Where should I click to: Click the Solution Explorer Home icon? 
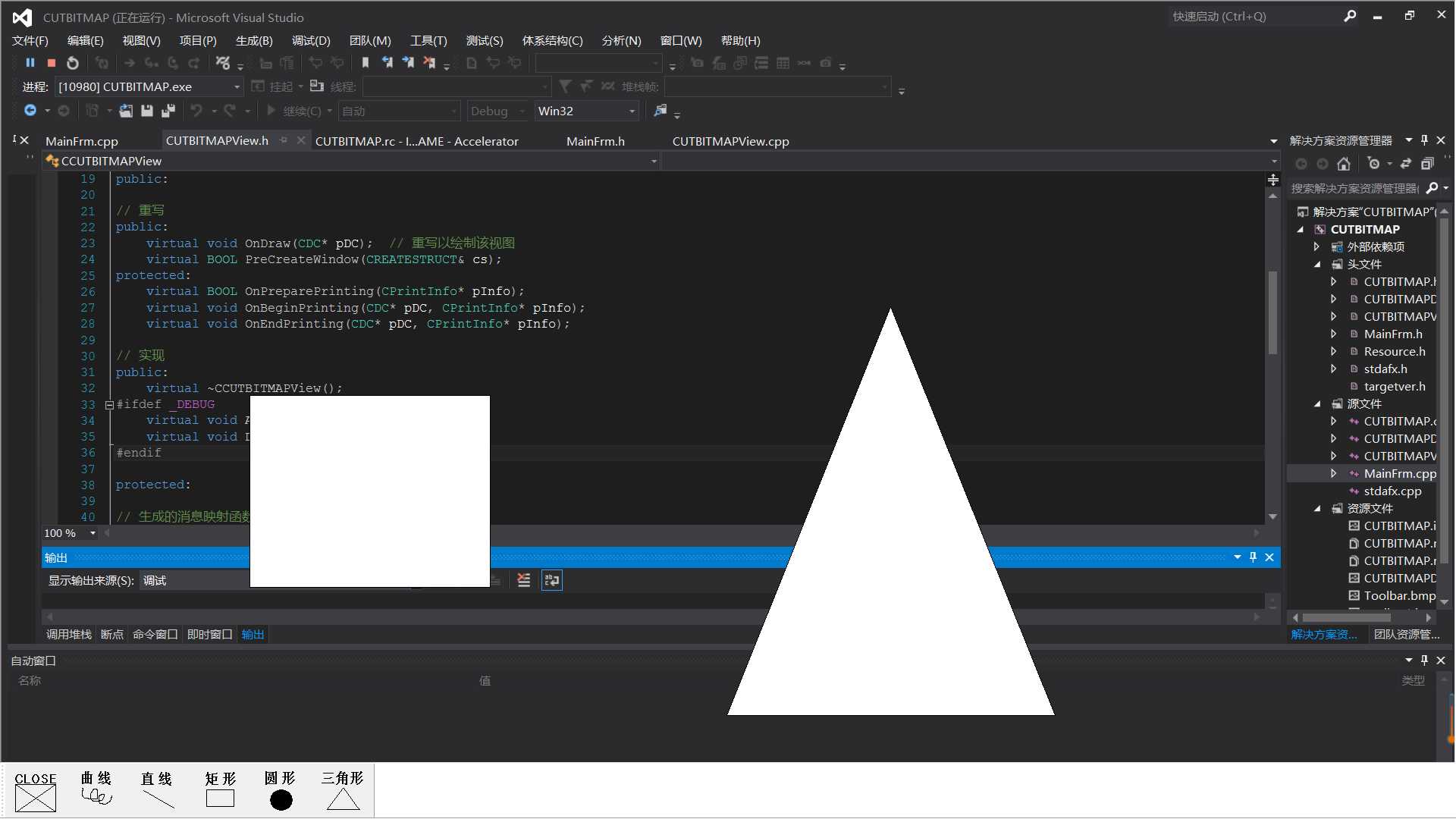[x=1344, y=164]
